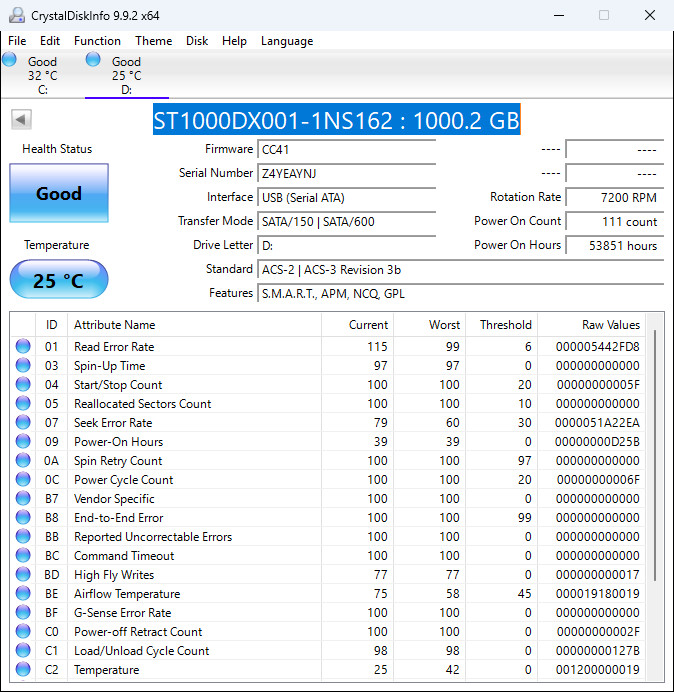Click the blue orb for Reallocated Sectors Count

[x=23, y=403]
